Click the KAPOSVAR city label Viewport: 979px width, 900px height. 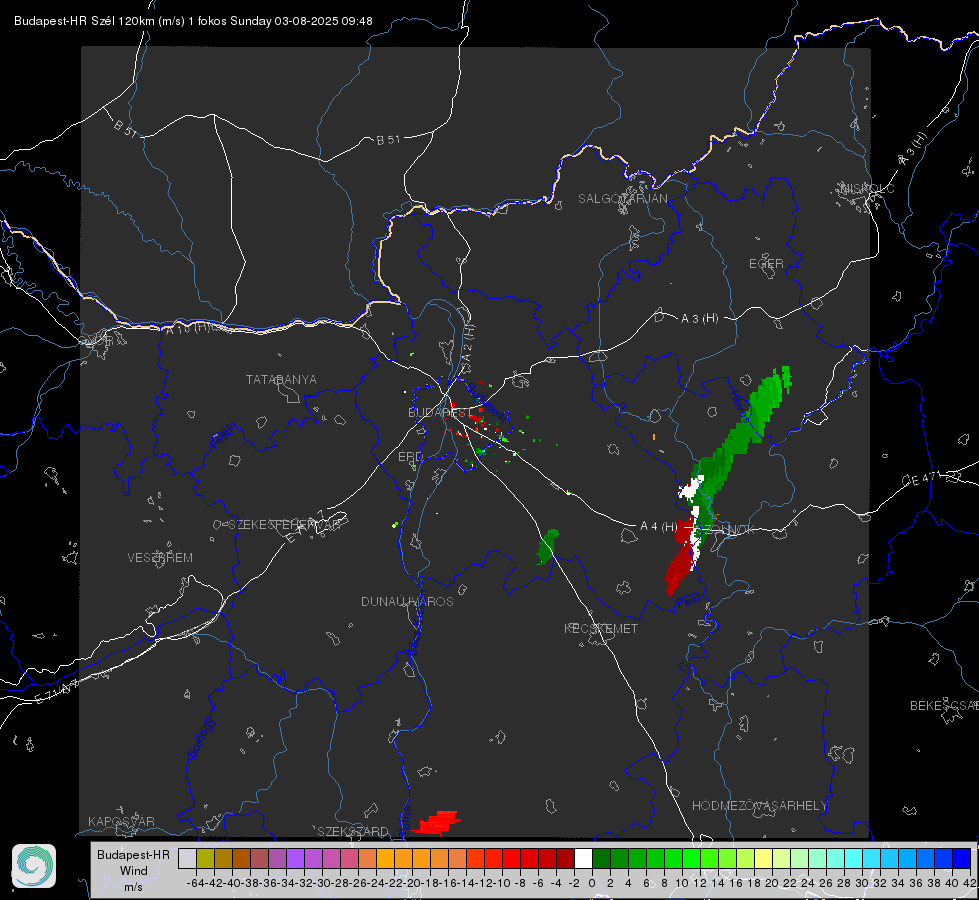point(121,821)
